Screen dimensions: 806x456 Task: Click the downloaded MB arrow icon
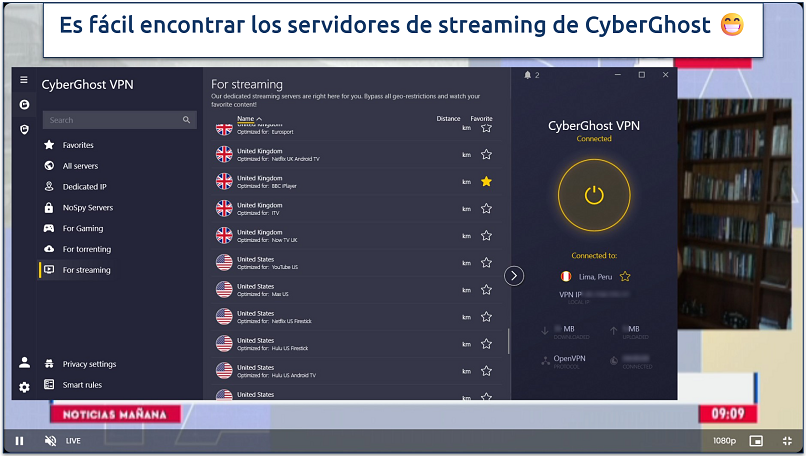[x=545, y=331]
